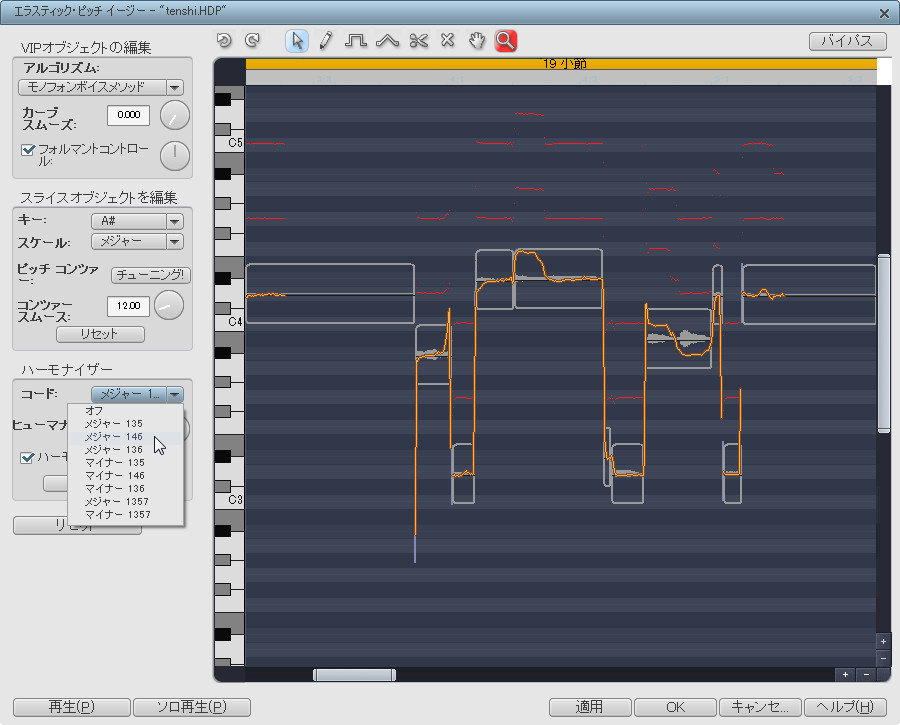Click the arrow of the スケール dropdown
The image size is (900, 725).
[174, 242]
